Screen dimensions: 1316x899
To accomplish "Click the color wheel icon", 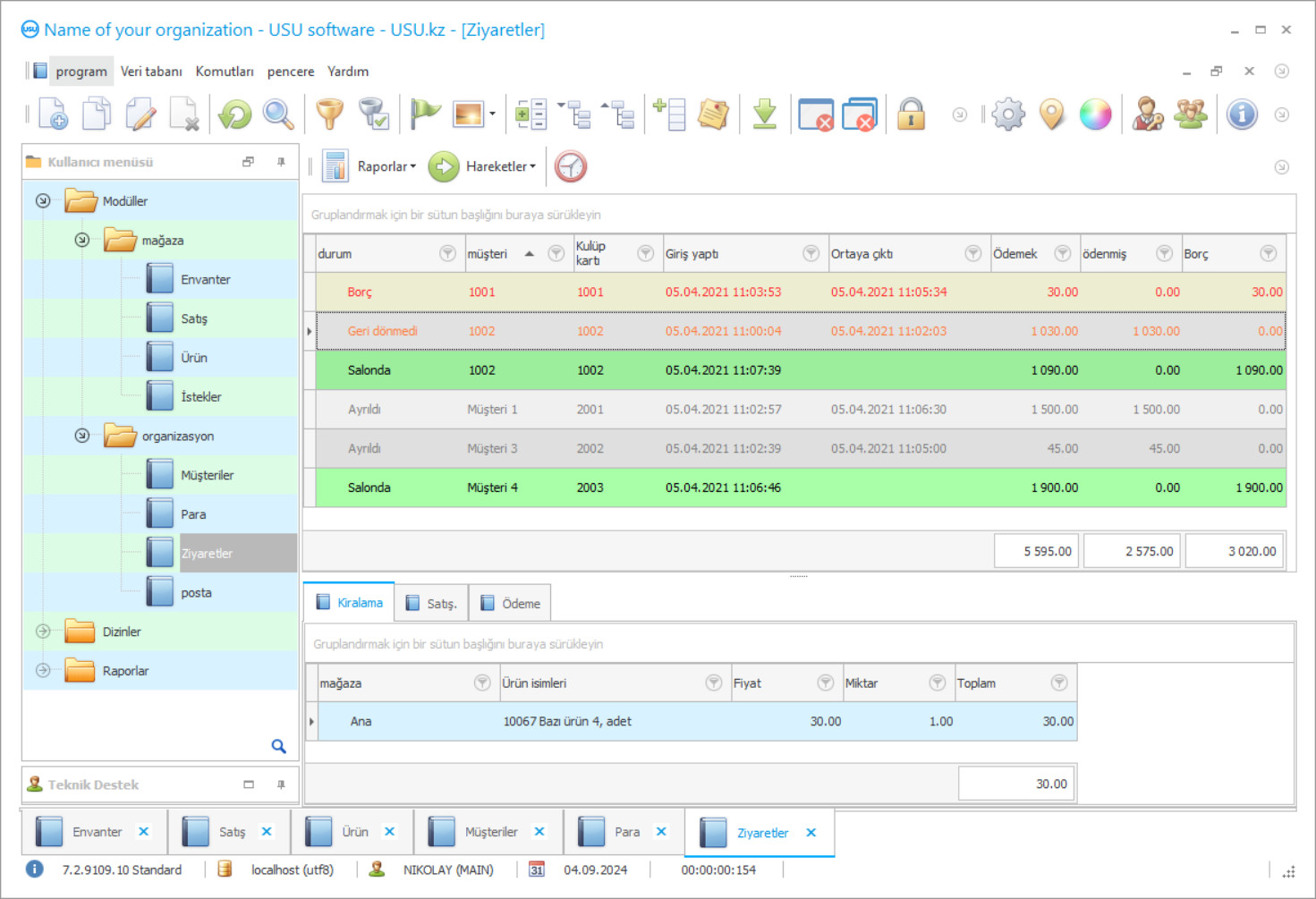I will [x=1095, y=114].
